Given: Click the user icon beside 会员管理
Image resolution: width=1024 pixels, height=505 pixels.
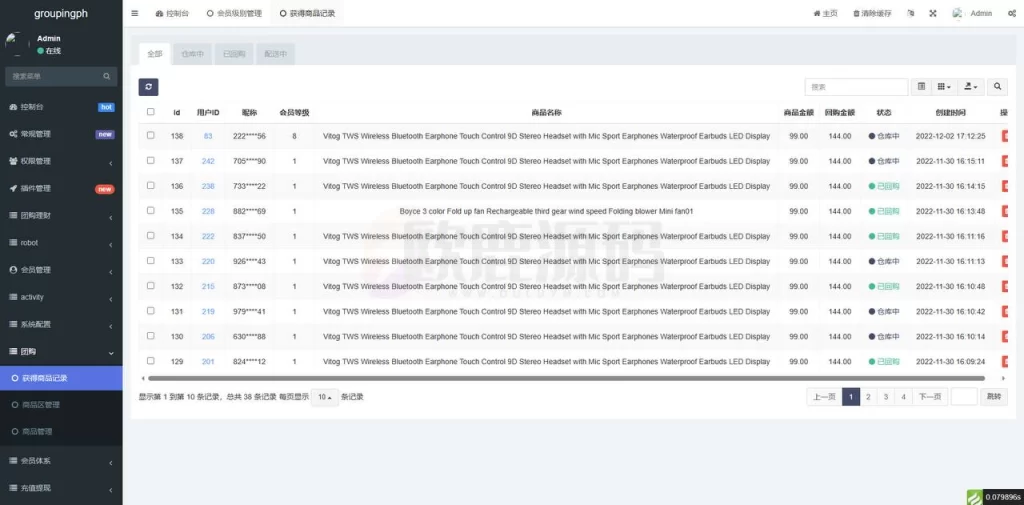Looking at the screenshot, I should (x=13, y=270).
